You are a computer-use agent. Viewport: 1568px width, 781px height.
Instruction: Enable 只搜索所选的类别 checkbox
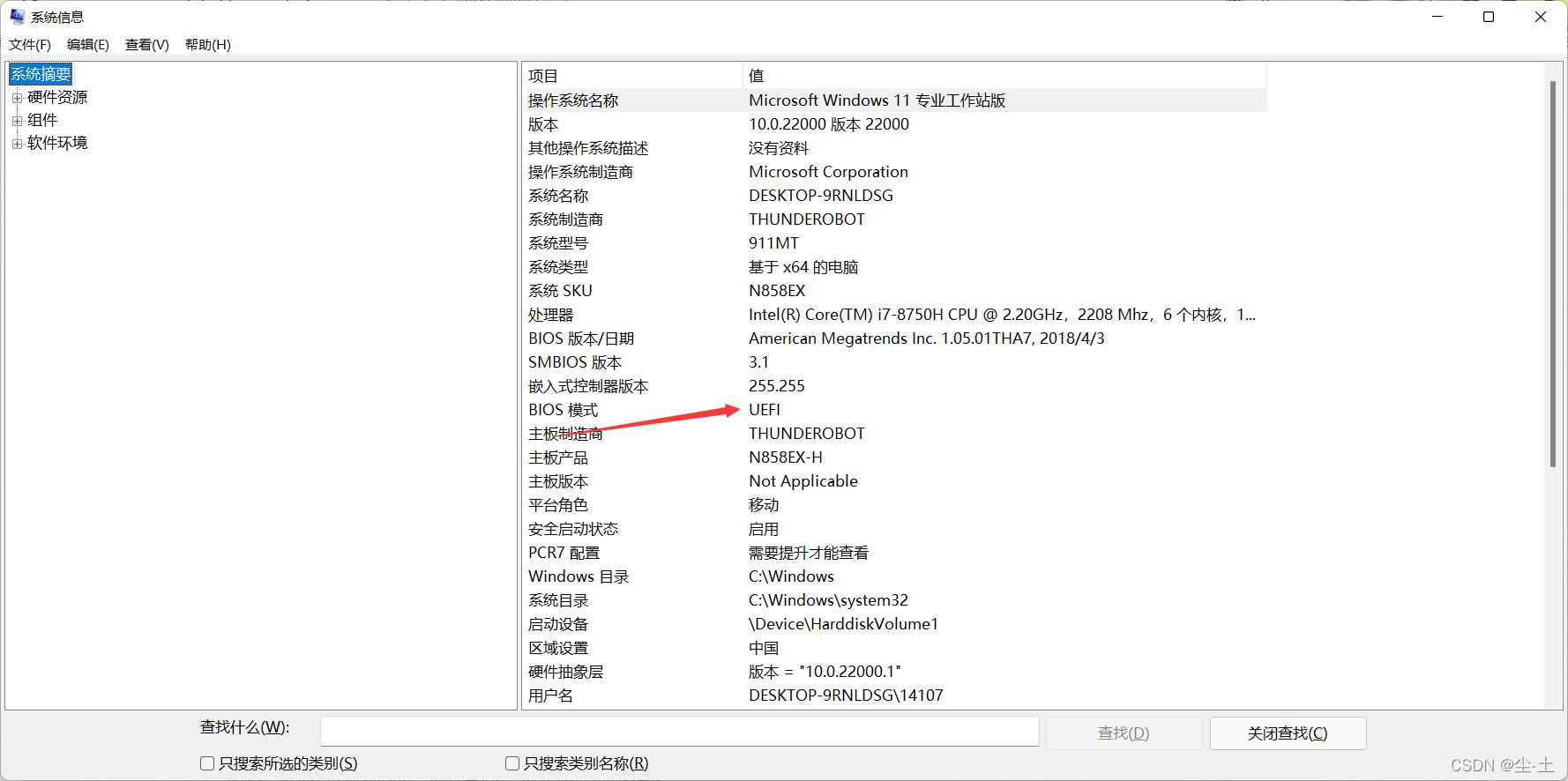(207, 763)
